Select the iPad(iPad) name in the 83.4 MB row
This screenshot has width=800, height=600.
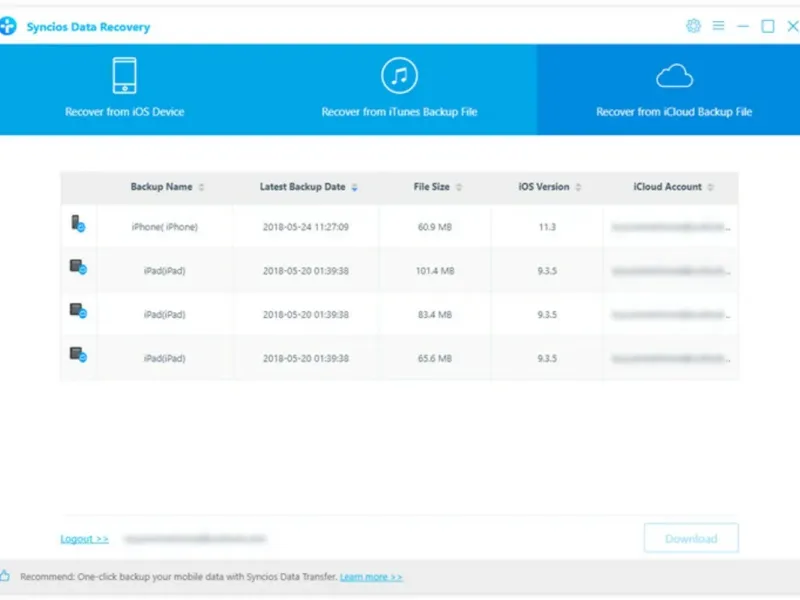164,315
